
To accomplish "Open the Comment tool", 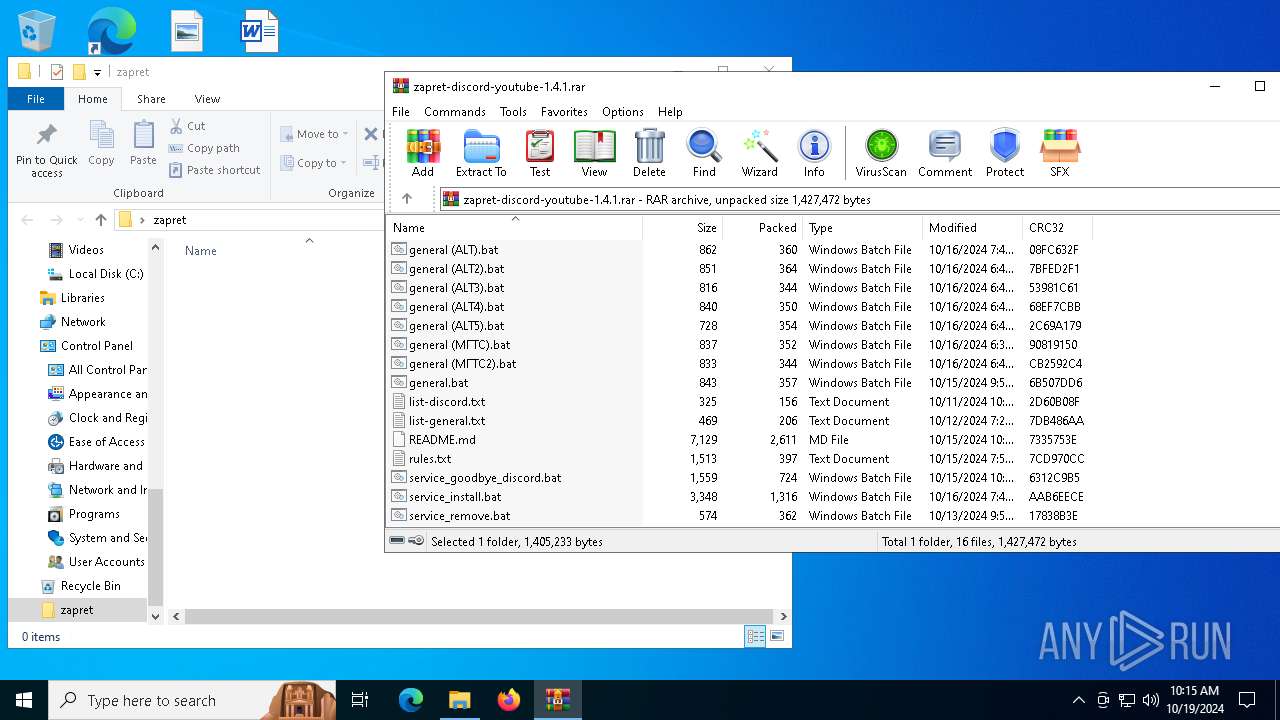I will coord(945,154).
